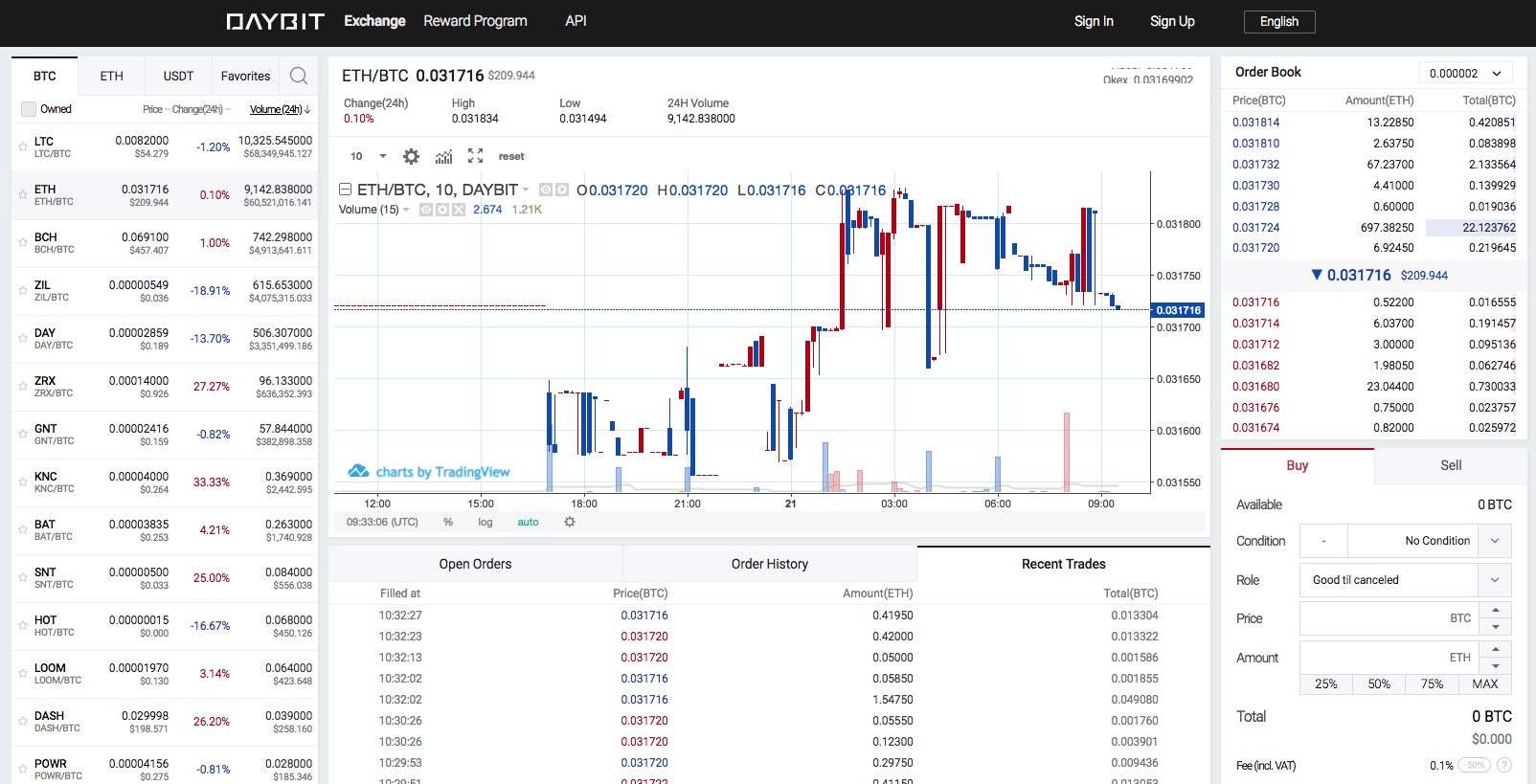Toggle ETH/BTC series visibility eye
The image size is (1536, 784).
coord(546,190)
